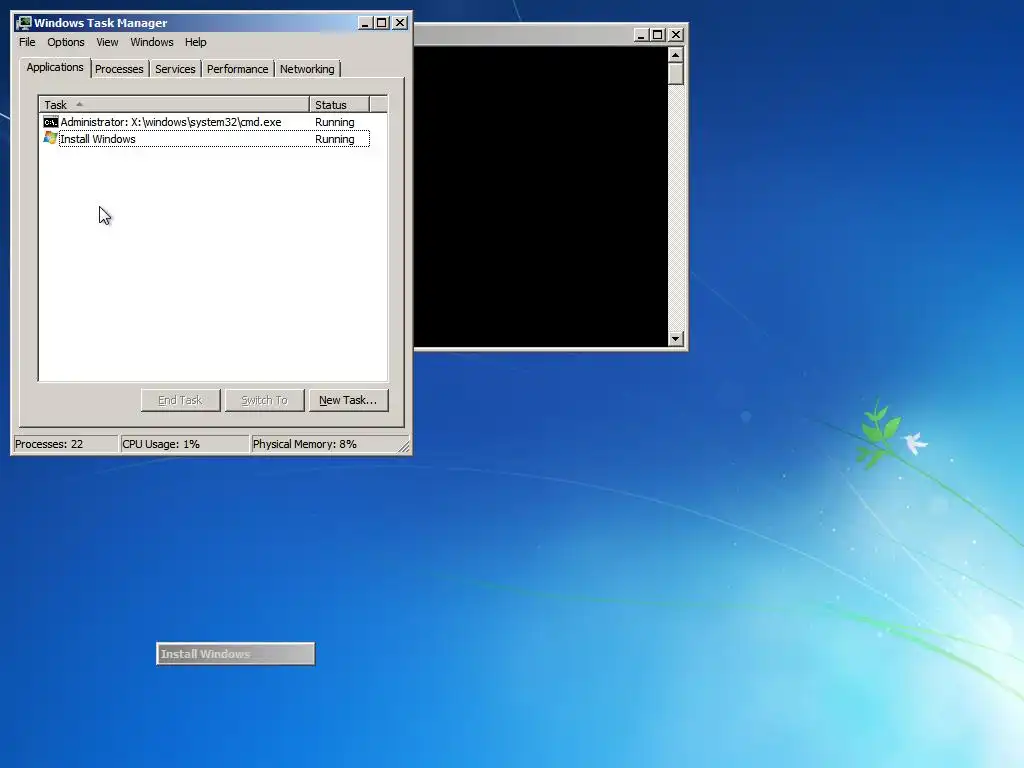1024x768 pixels.
Task: Open the Options menu
Action: click(65, 42)
